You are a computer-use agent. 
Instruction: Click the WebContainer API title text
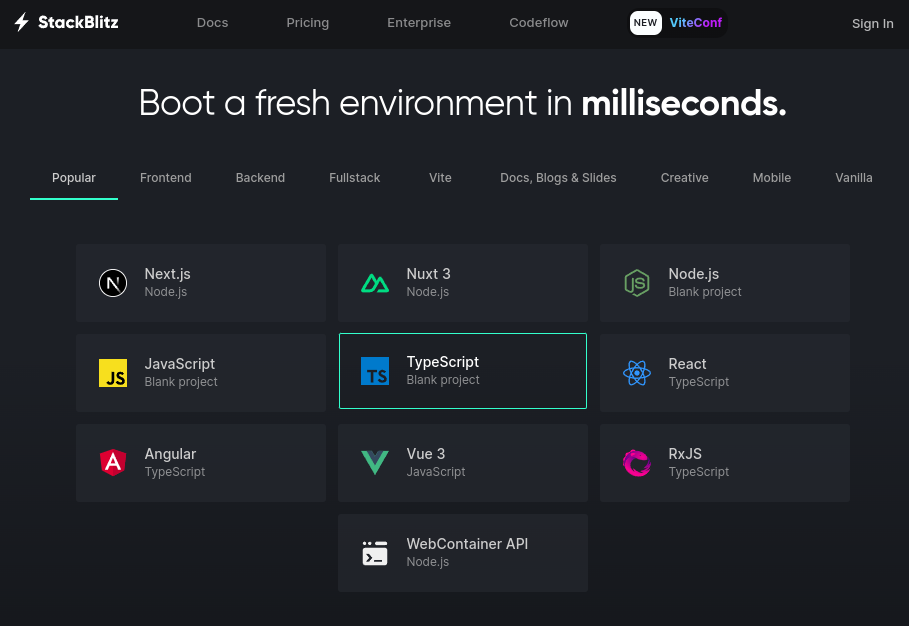pyautogui.click(x=467, y=544)
